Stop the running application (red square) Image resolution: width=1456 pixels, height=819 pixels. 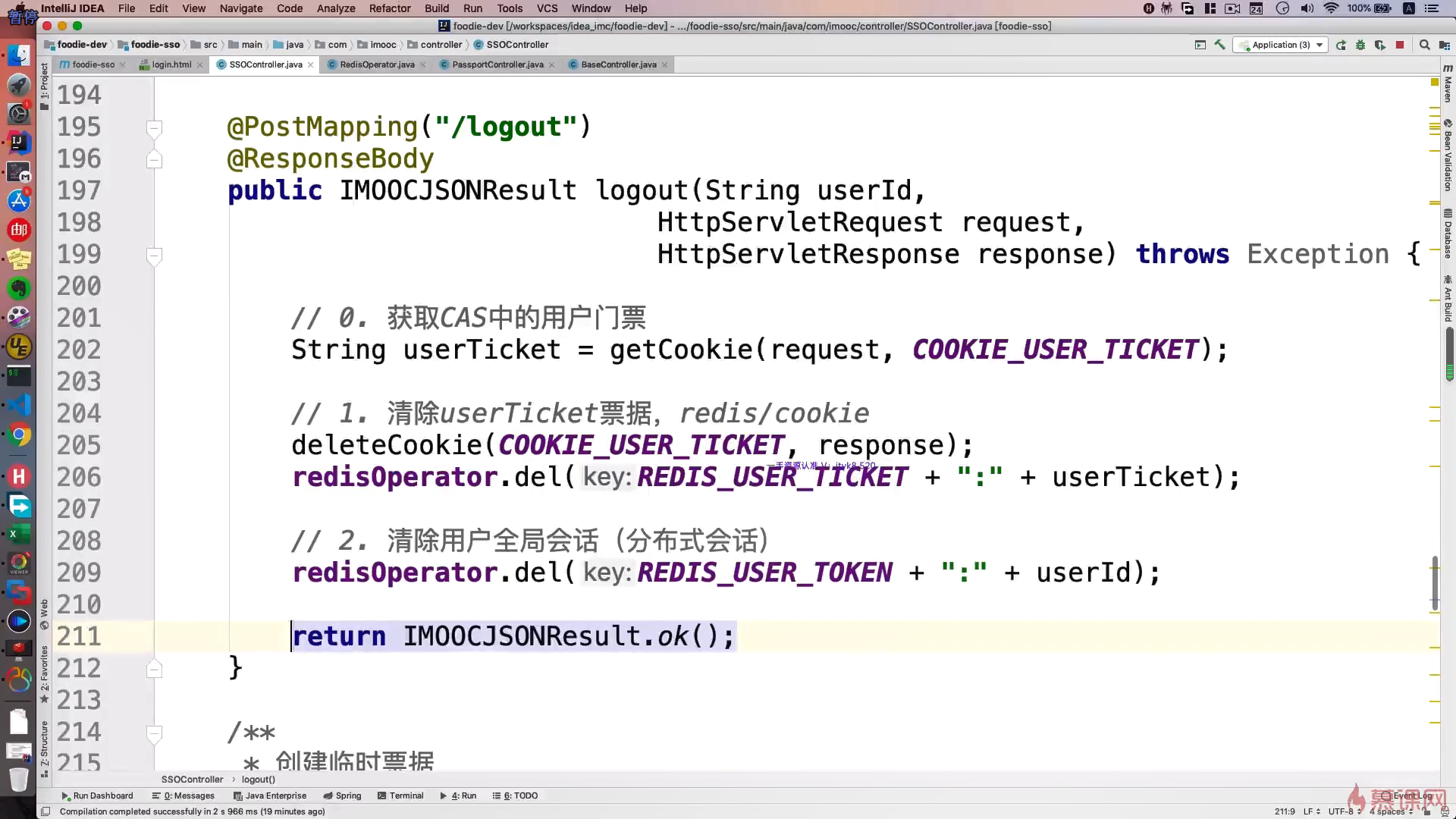click(x=1400, y=45)
